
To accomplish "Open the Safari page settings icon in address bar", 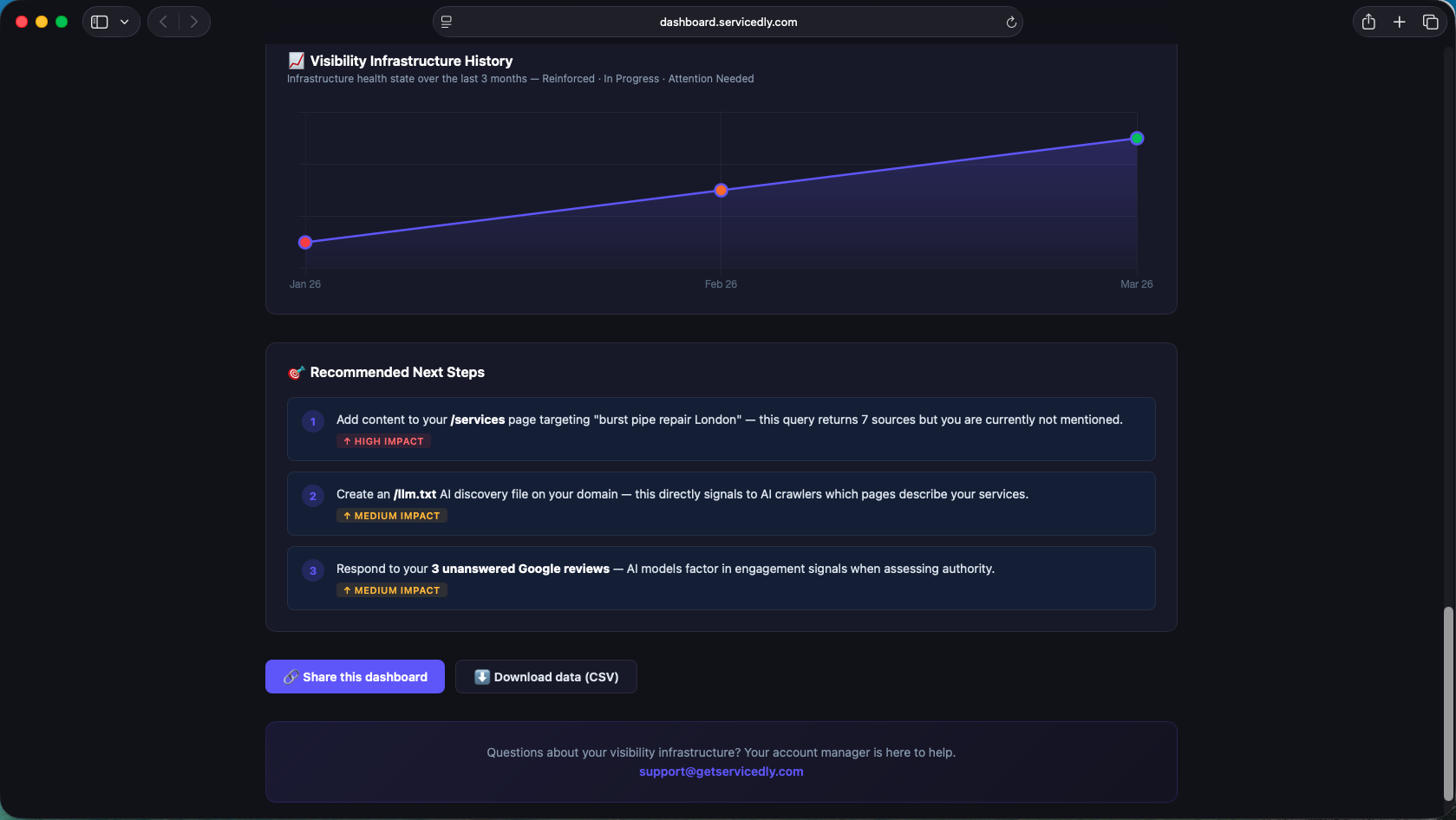I will (446, 22).
